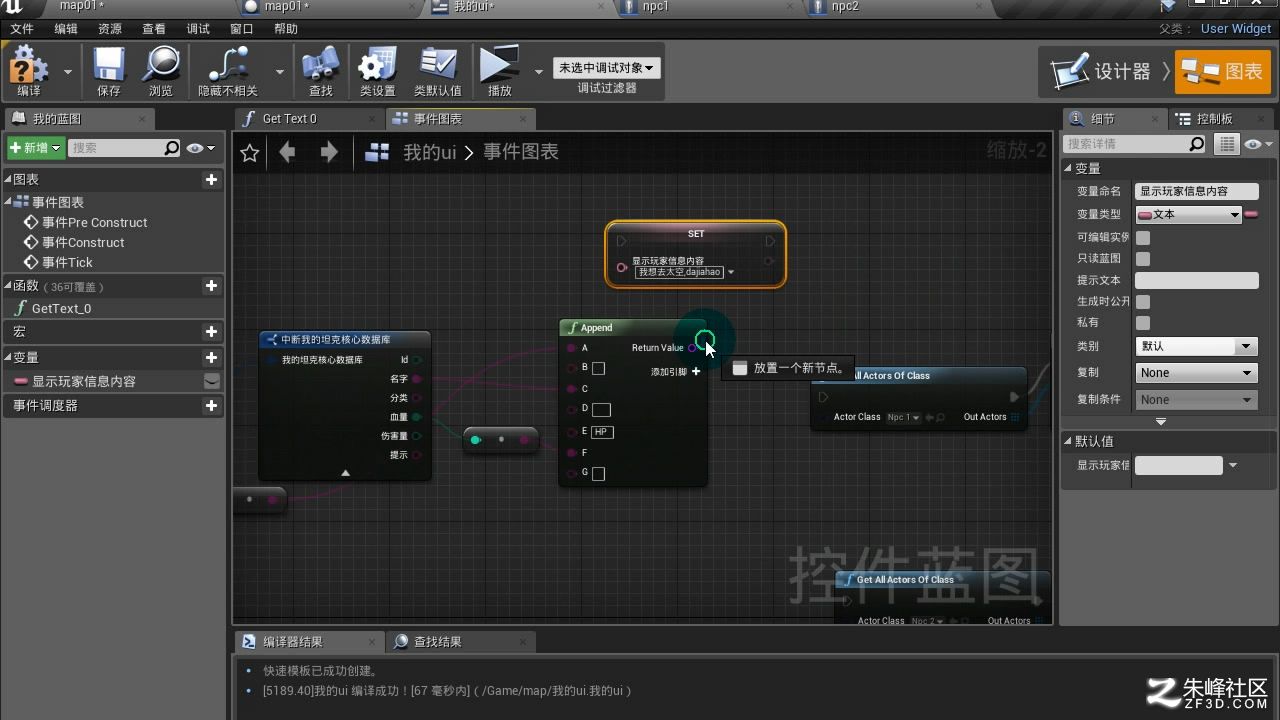Click the search magnifier in Details panel
The height and width of the screenshot is (720, 1280).
click(x=1197, y=144)
